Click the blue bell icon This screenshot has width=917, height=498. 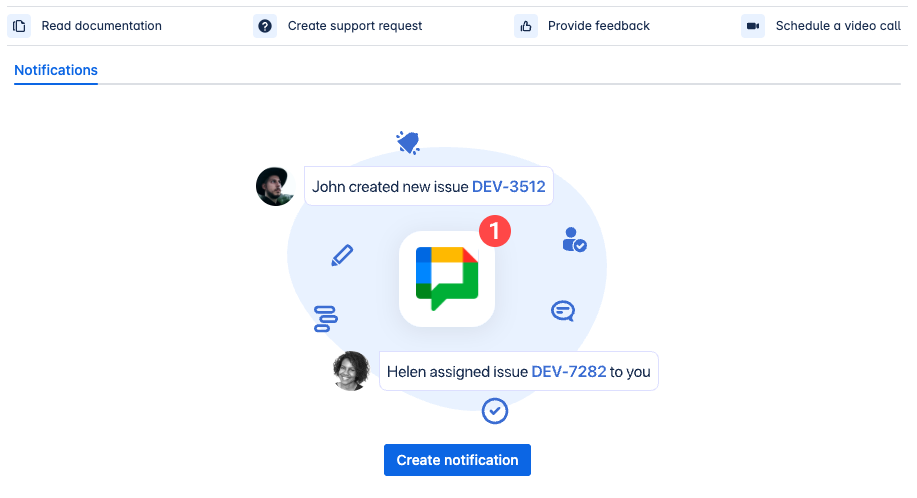(407, 143)
